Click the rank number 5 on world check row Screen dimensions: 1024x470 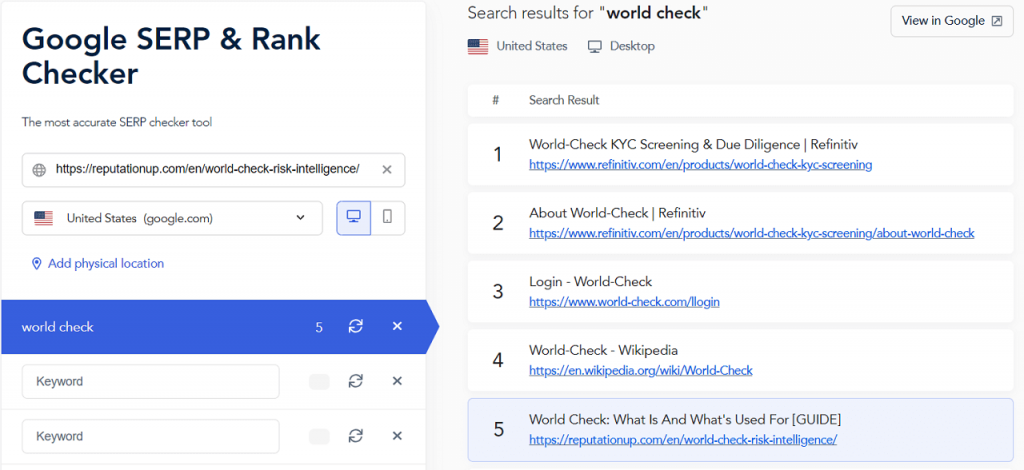(319, 327)
